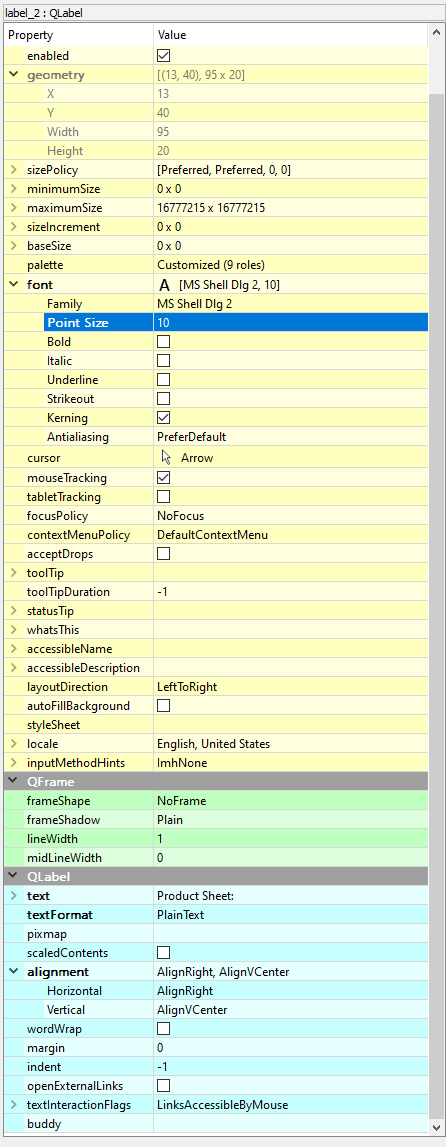The width and height of the screenshot is (446, 1147).
Task: Toggle the tabletTracking checkbox
Action: (x=164, y=497)
